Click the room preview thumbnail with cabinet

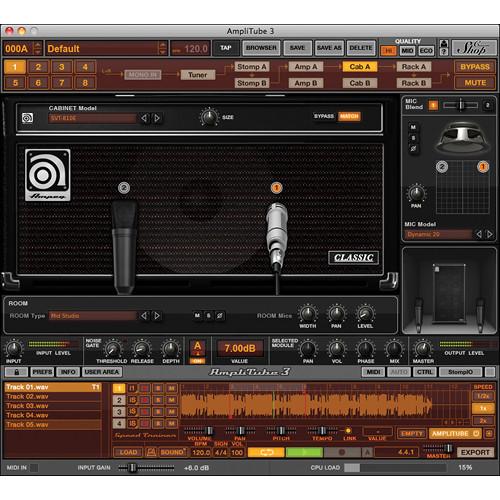click(449, 291)
